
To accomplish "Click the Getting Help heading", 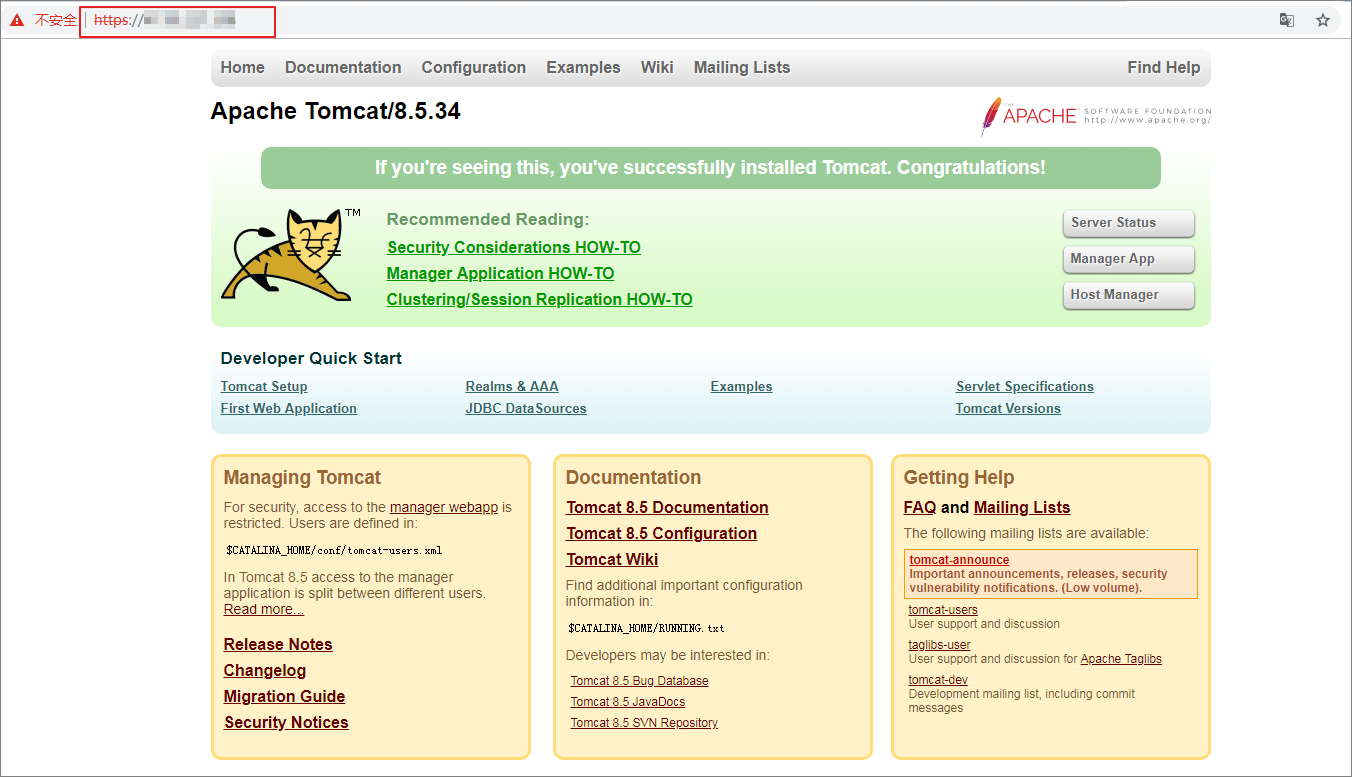I will click(x=959, y=477).
